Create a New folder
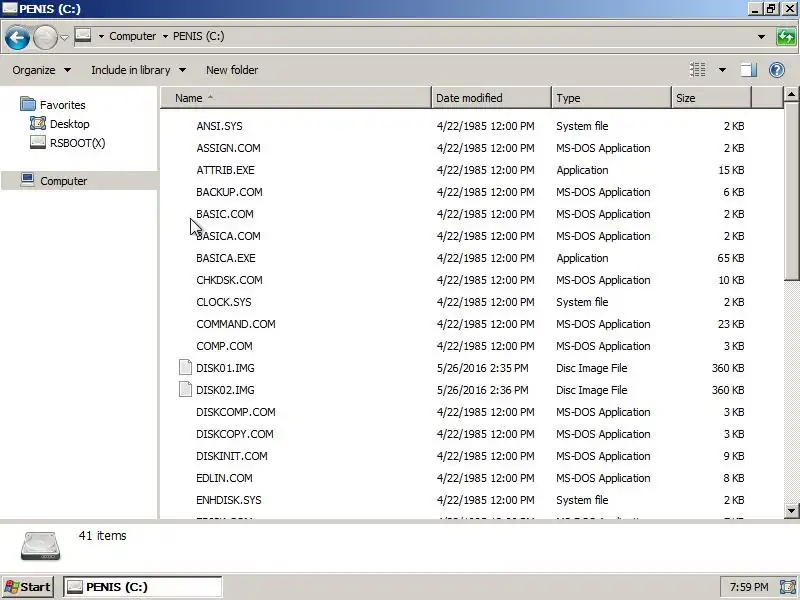The image size is (800, 600). (x=232, y=70)
